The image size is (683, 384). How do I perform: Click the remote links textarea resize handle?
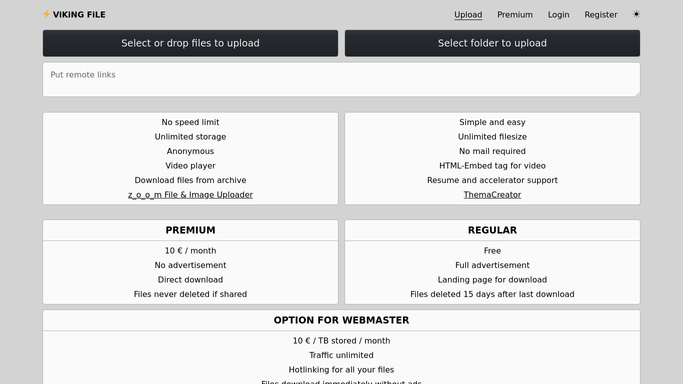point(637,94)
